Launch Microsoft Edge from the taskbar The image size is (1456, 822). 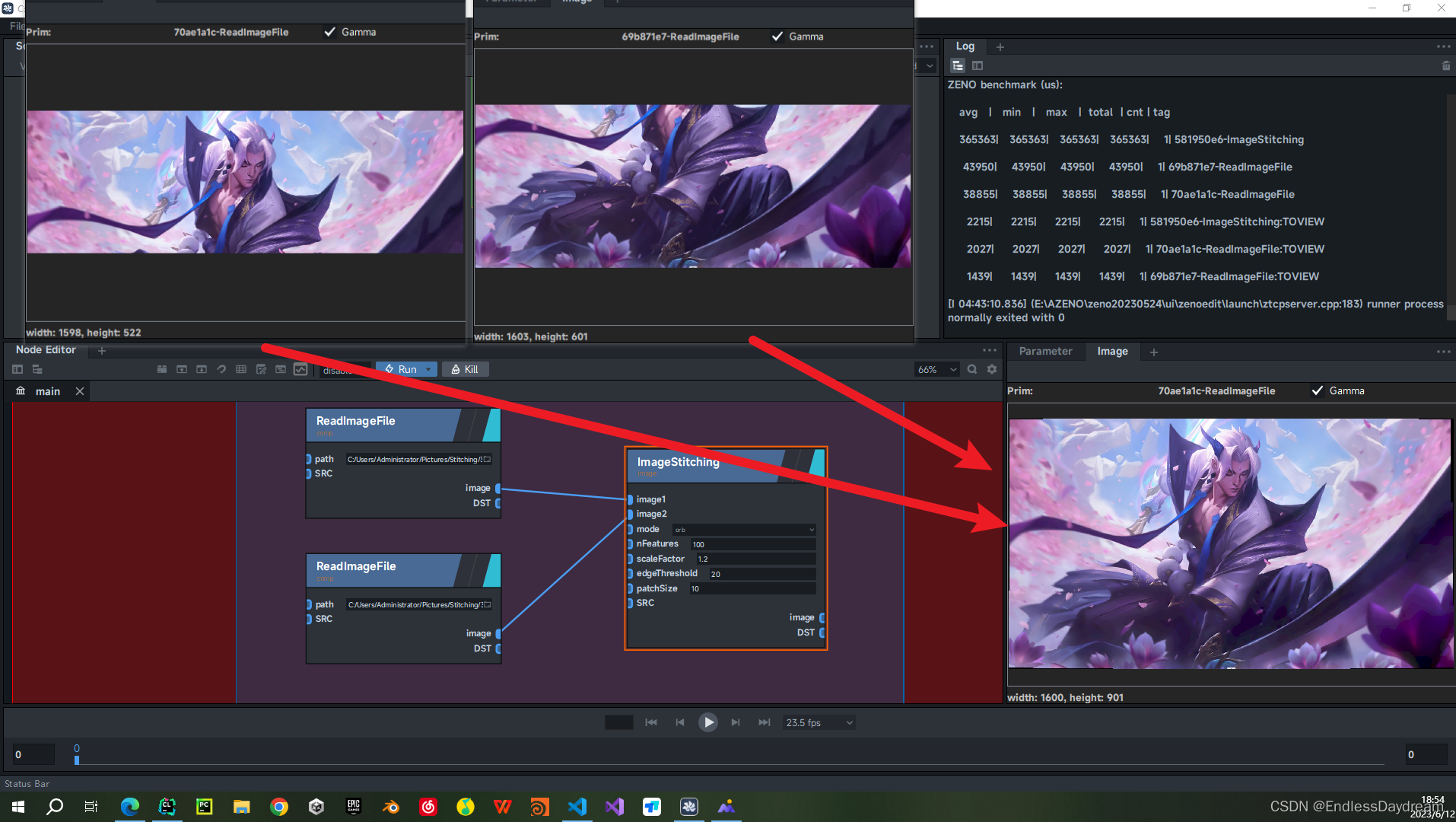(x=130, y=807)
